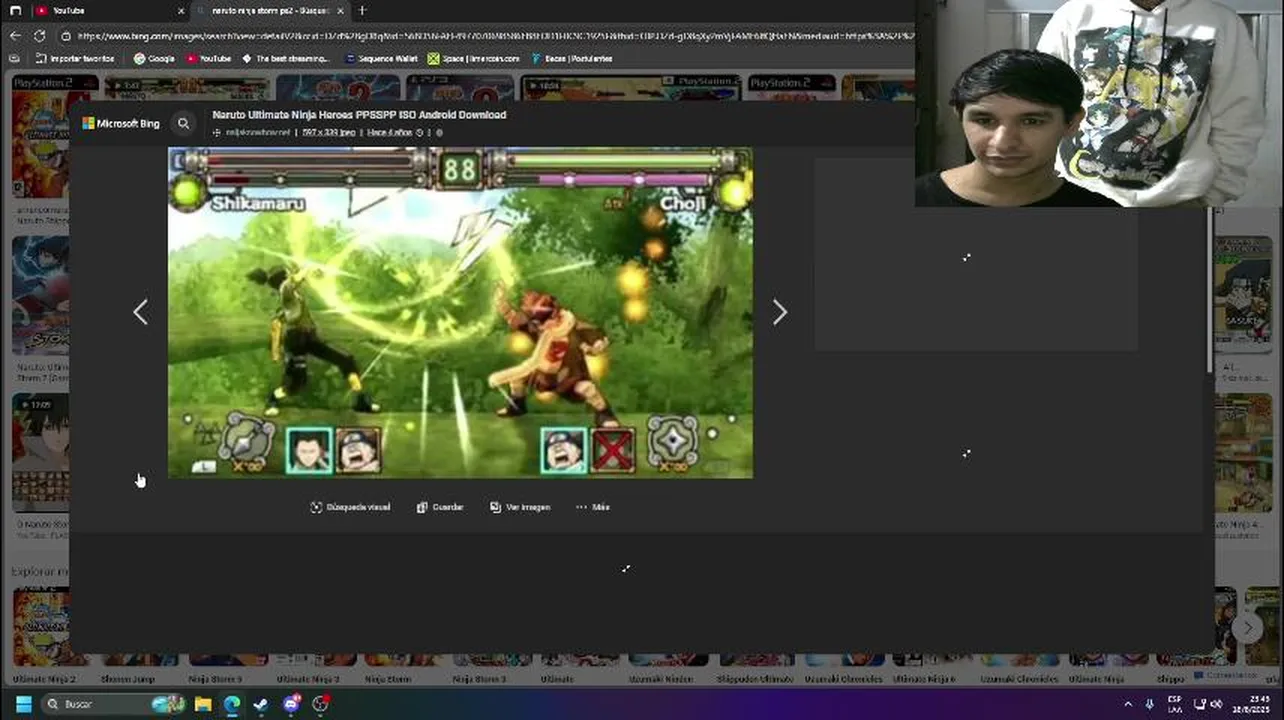Screen dimensions: 1284x720
Task: Click the microphone icon in the system tray
Action: pos(1149,704)
